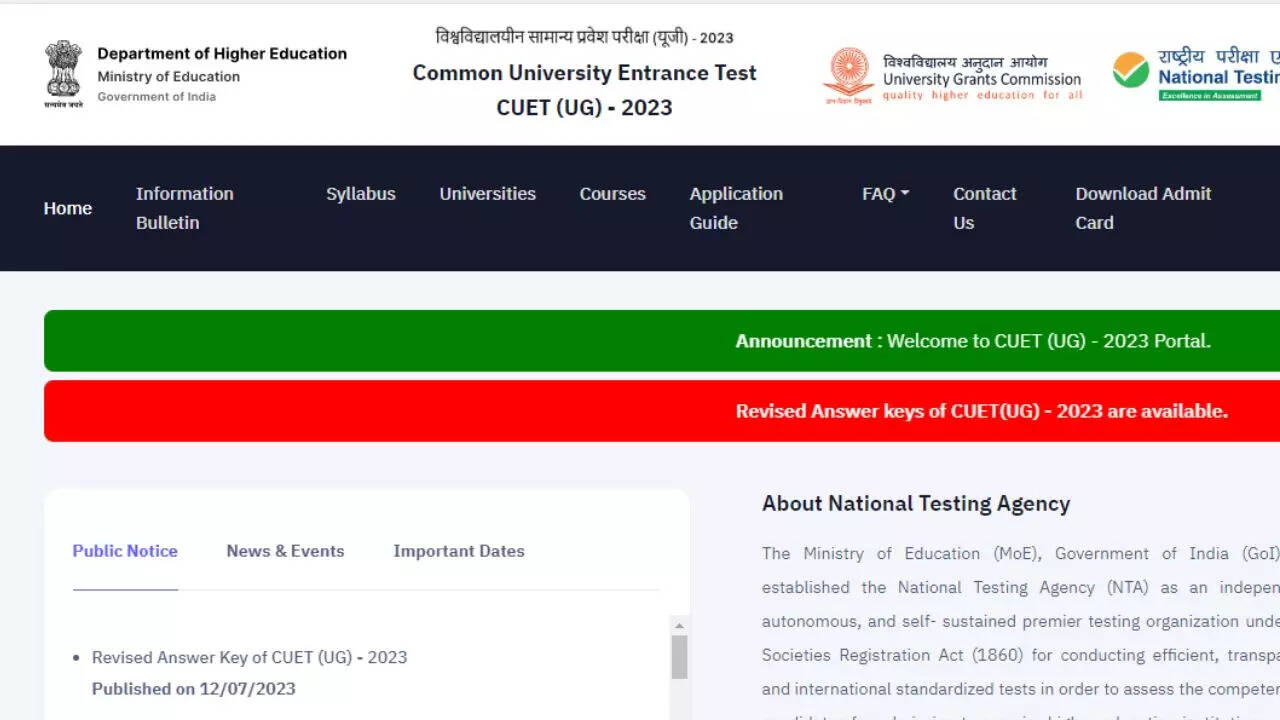This screenshot has width=1280, height=720.
Task: Expand the FAQ dropdown menu
Action: (x=885, y=194)
